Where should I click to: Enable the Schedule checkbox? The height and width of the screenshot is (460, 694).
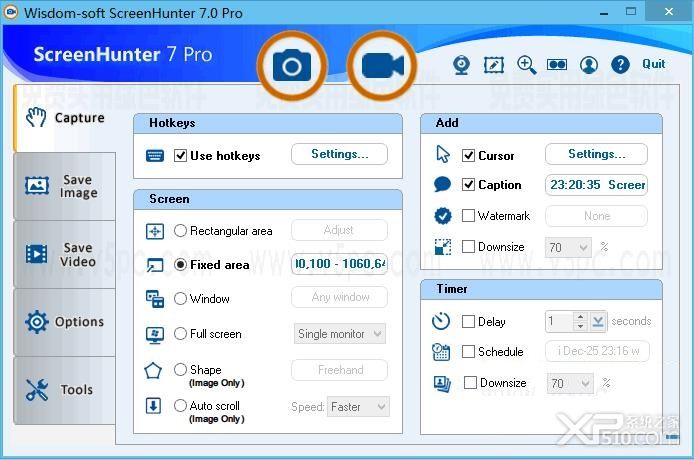coord(468,352)
